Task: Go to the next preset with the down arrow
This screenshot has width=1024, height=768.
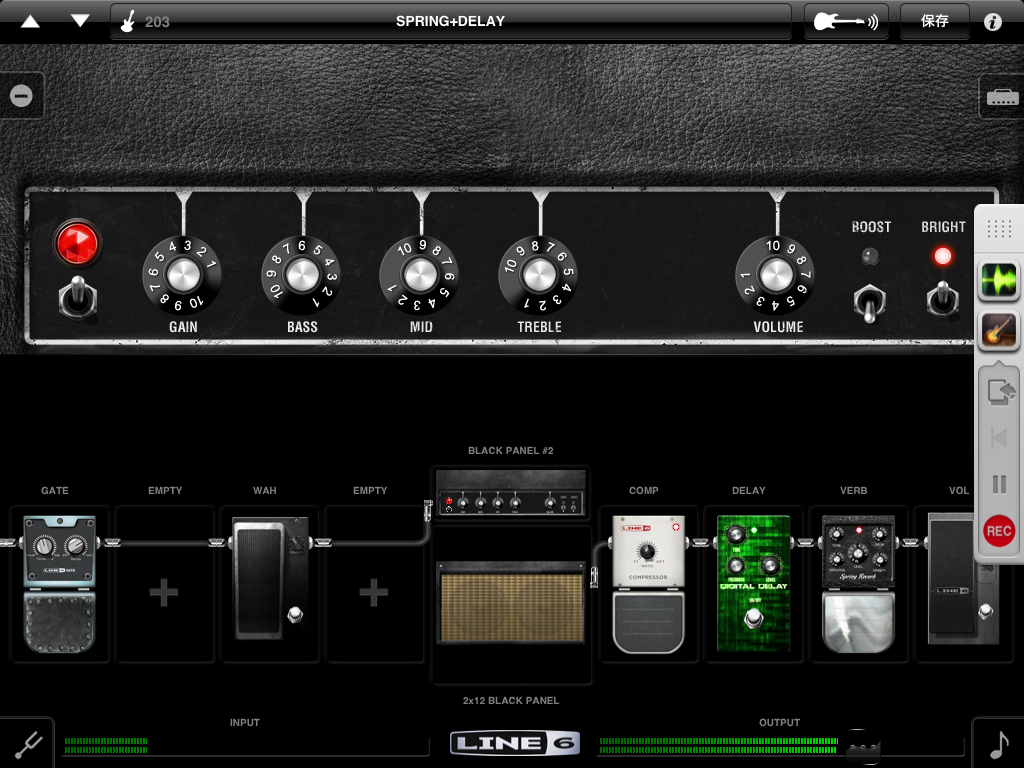Action: coord(80,21)
